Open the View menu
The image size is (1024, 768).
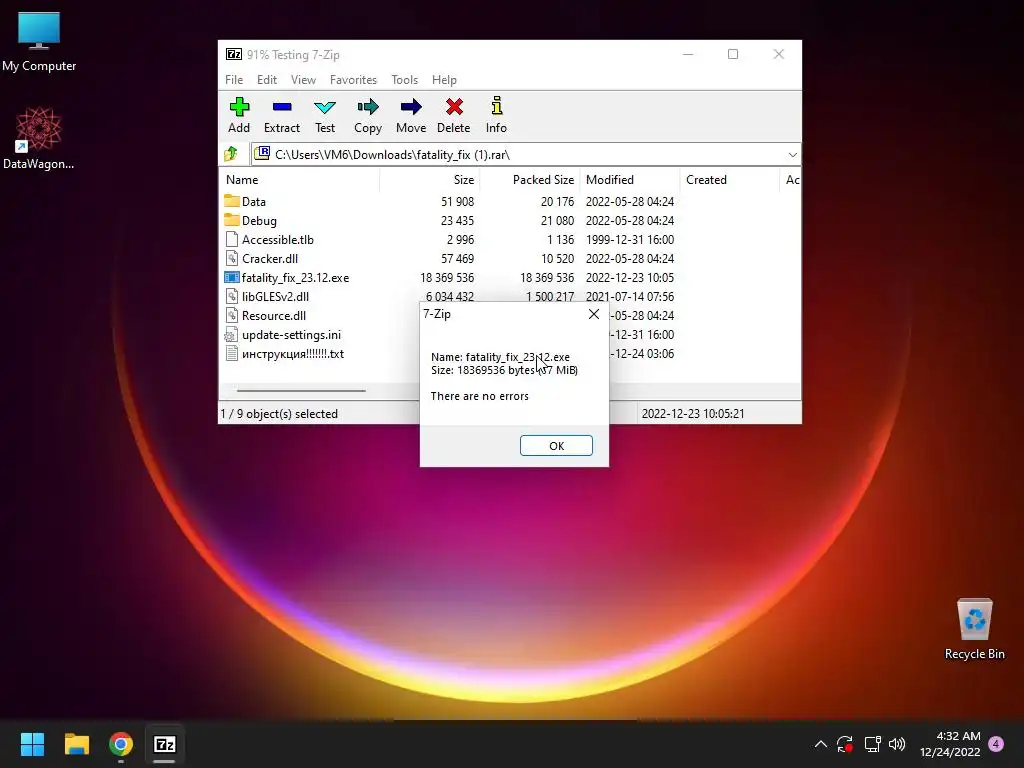(x=303, y=80)
